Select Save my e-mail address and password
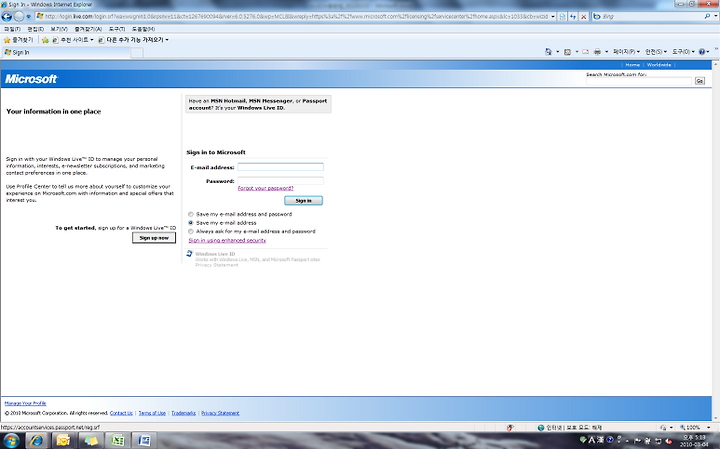 coord(191,214)
